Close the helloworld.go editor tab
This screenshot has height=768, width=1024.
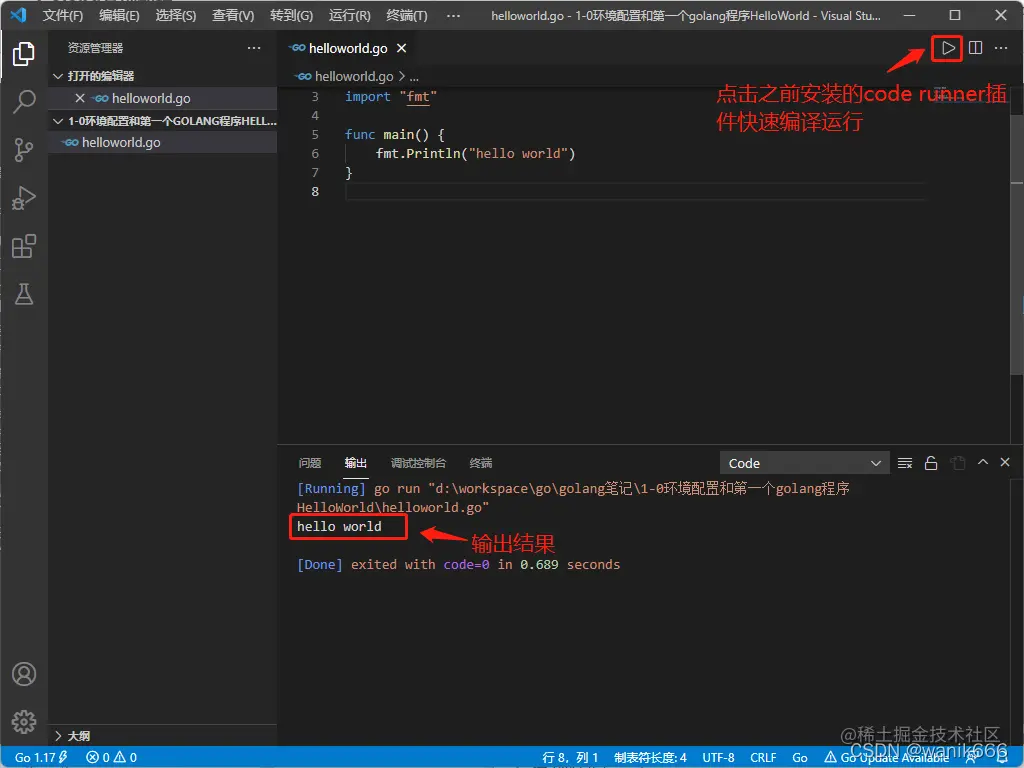point(402,48)
